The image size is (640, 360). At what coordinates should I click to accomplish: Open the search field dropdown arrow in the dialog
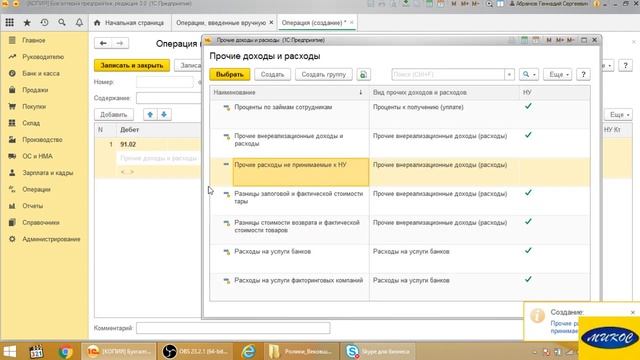coord(509,75)
